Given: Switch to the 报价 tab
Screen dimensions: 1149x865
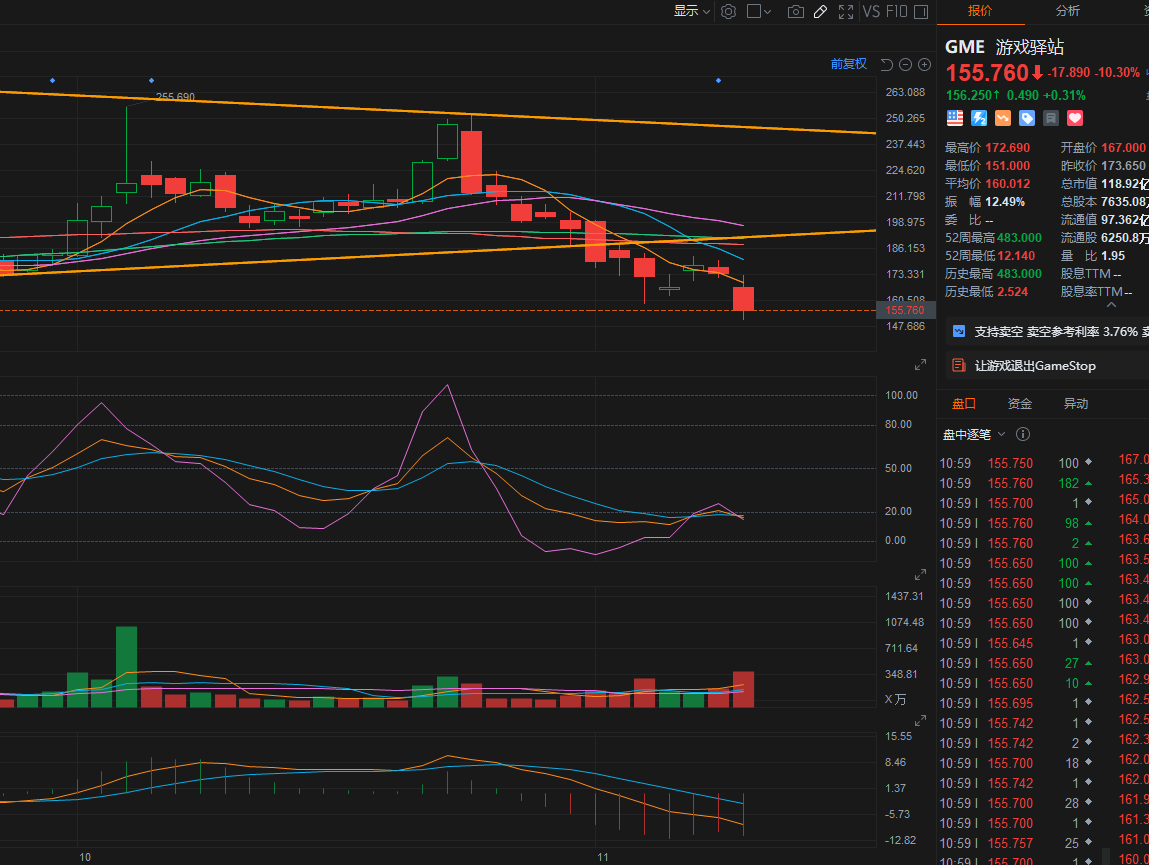Looking at the screenshot, I should [980, 10].
